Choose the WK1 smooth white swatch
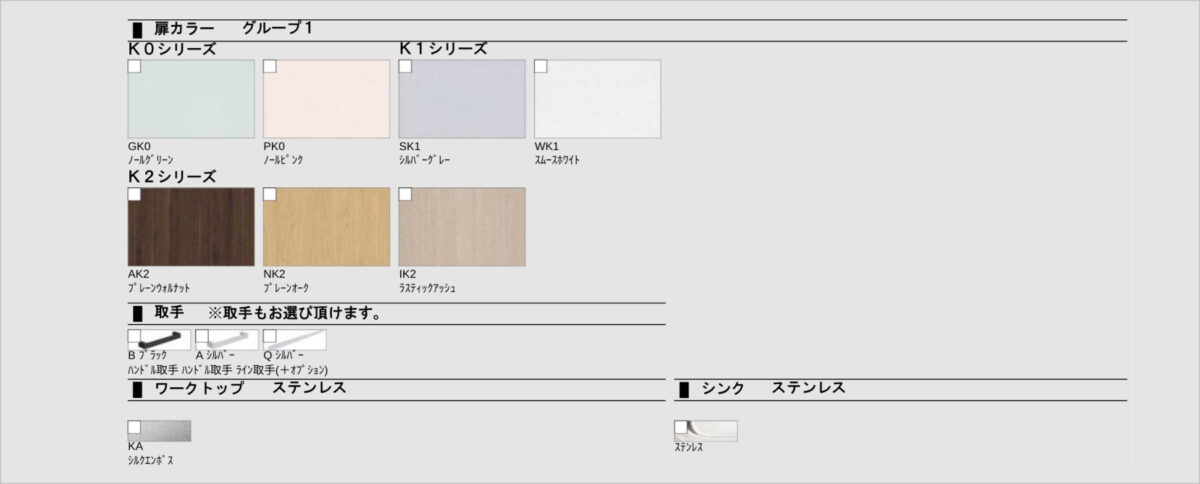The image size is (1200, 484). (x=597, y=99)
